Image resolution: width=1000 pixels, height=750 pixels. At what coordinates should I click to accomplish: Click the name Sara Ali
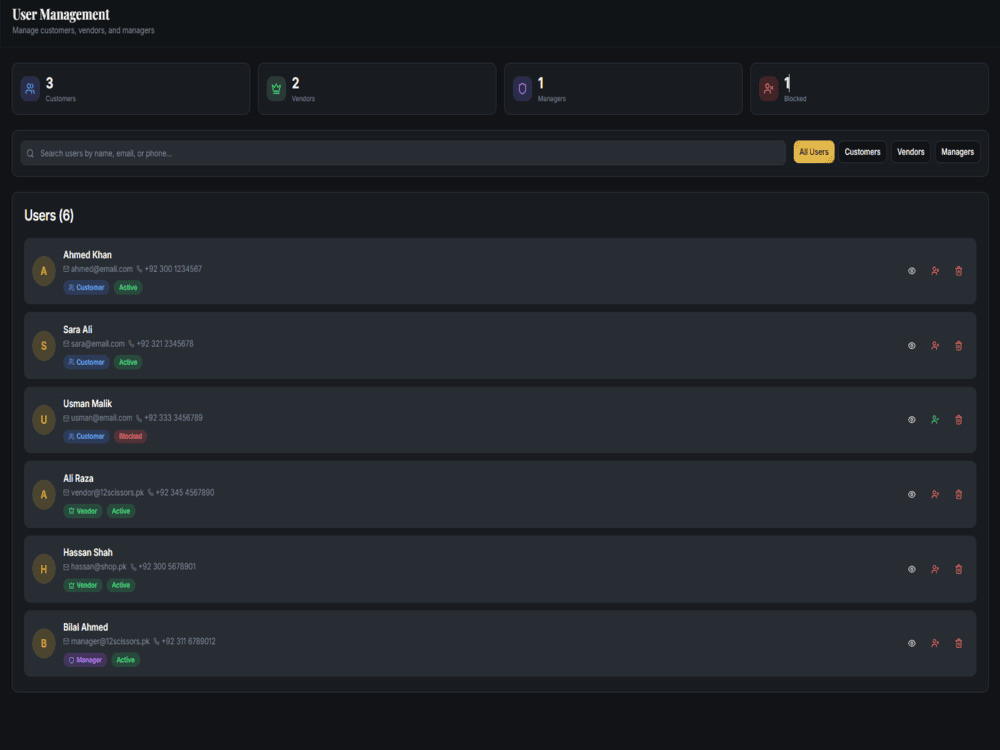point(78,330)
